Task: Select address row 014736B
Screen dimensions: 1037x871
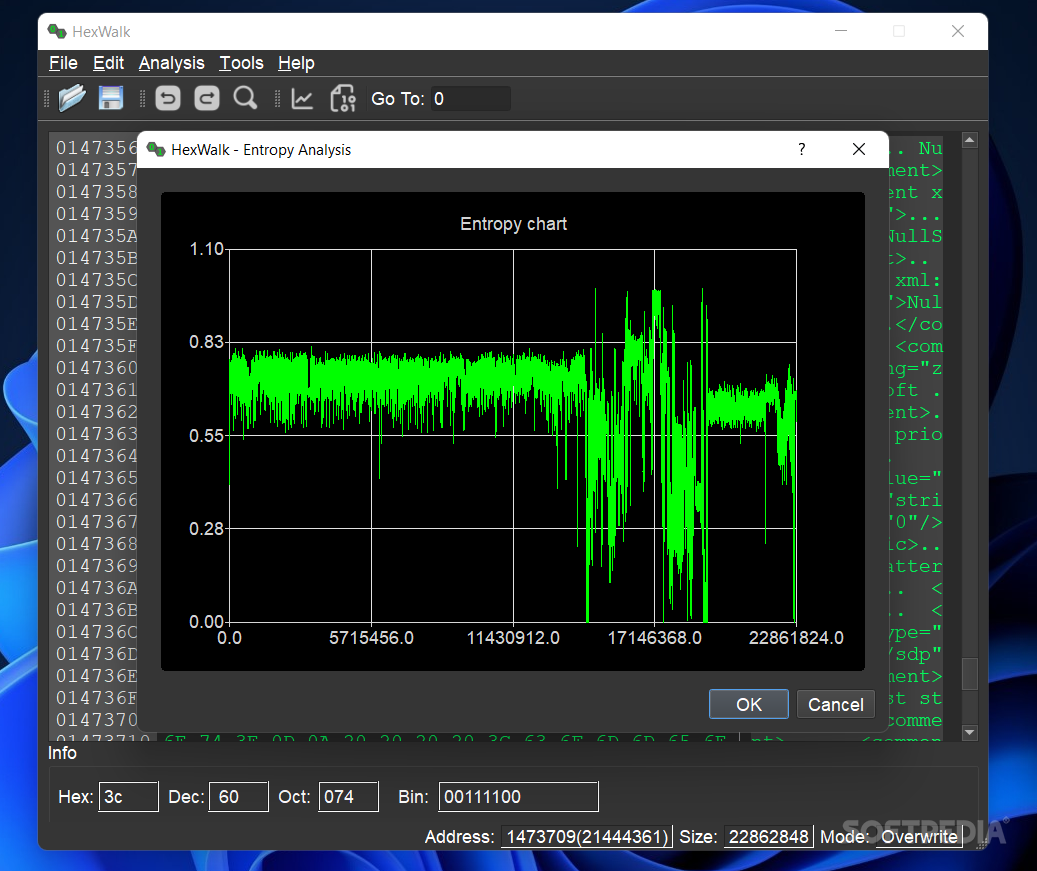Action: point(97,610)
